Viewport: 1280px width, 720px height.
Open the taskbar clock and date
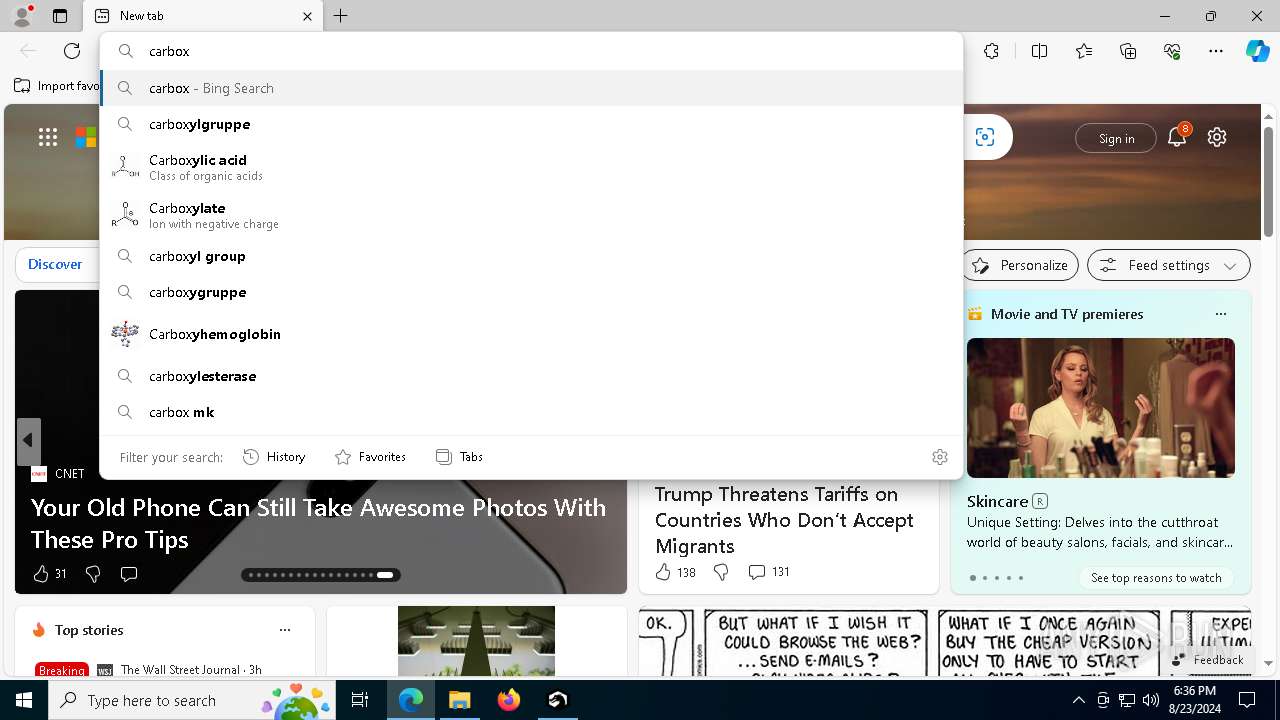coord(1195,700)
